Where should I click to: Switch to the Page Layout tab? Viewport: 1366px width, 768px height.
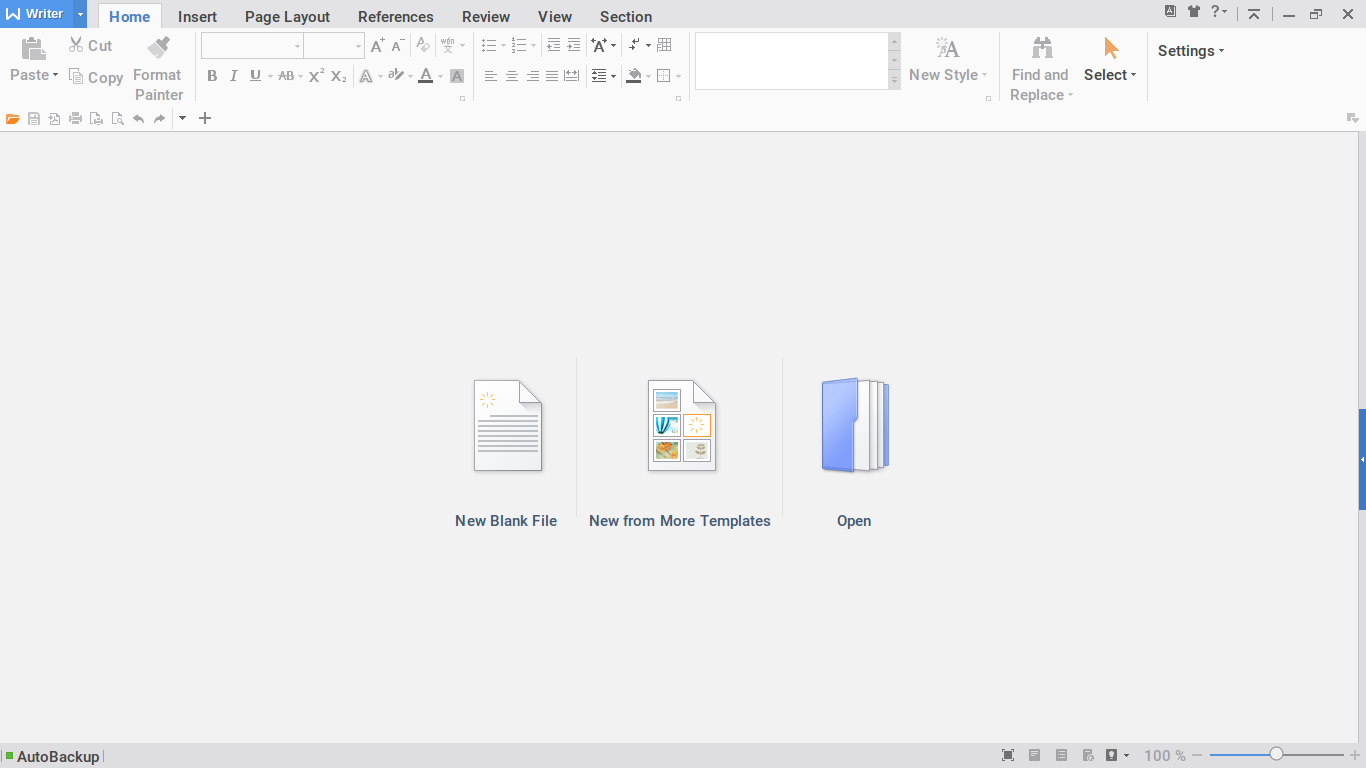[x=287, y=17]
